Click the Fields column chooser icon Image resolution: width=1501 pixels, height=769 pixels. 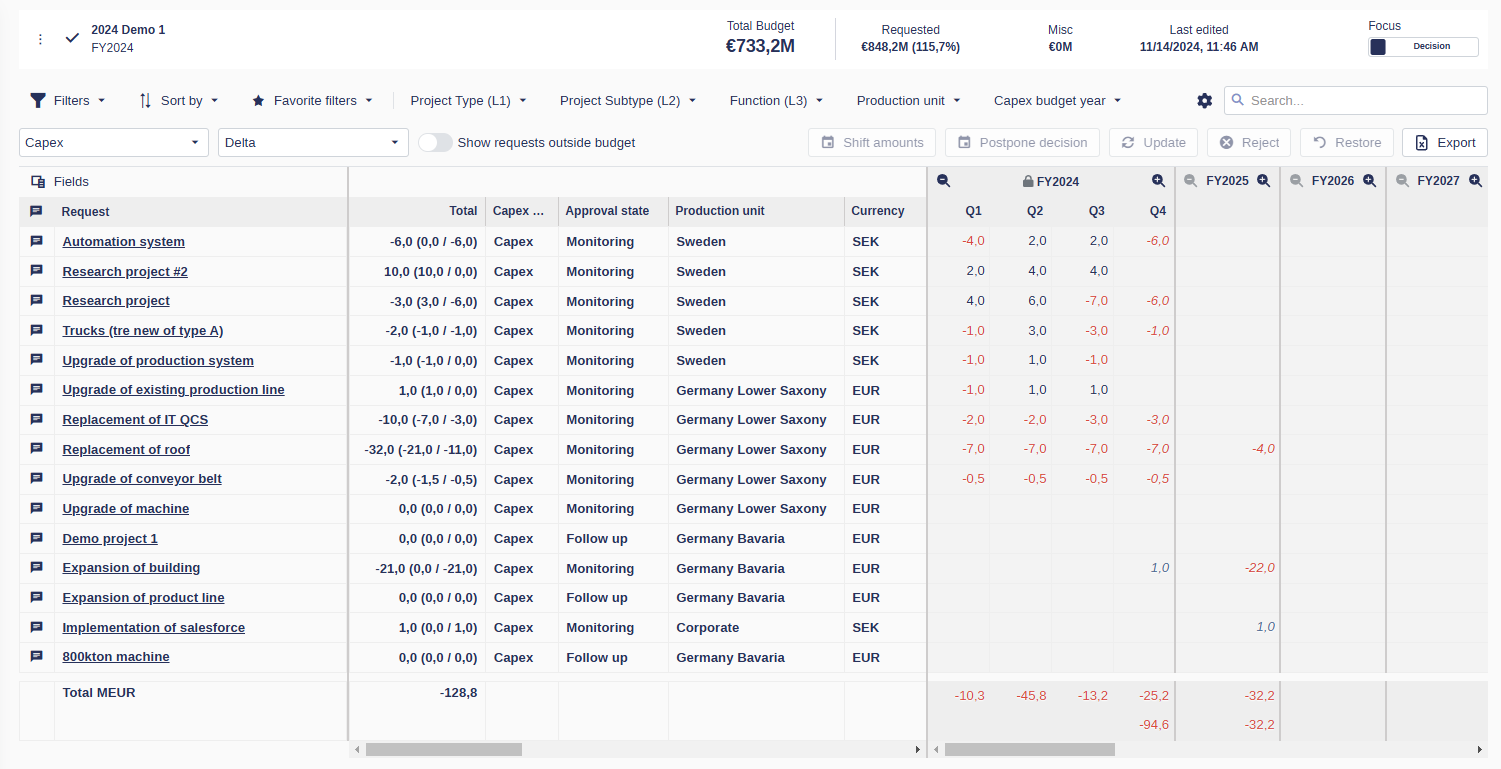point(38,182)
